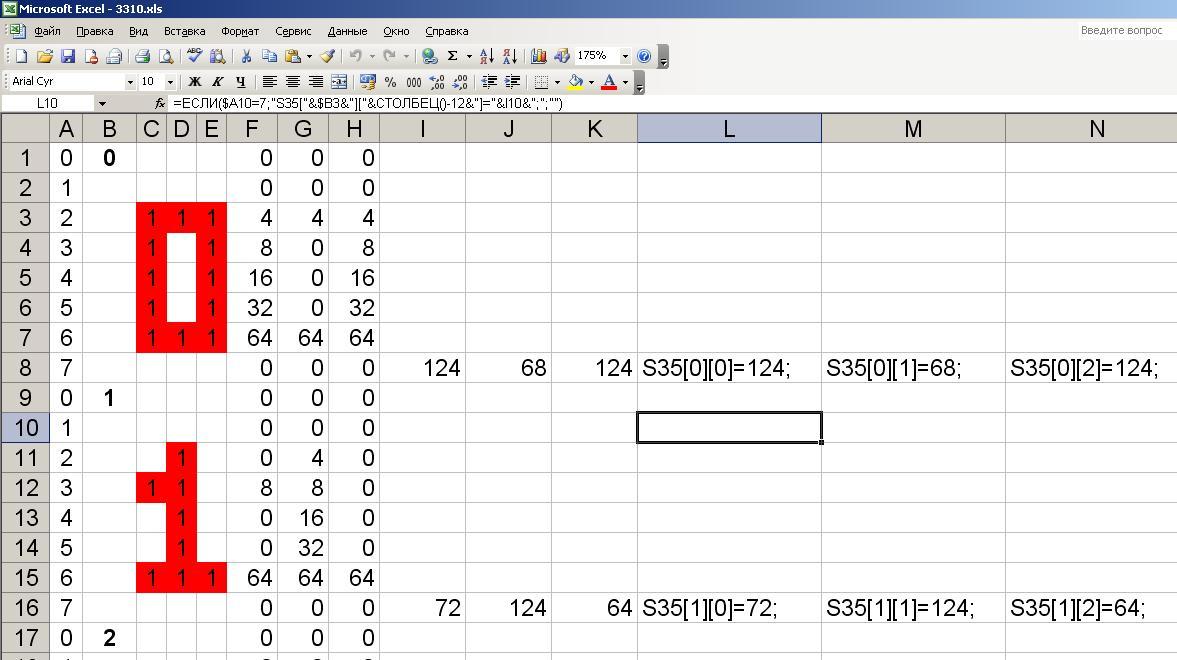This screenshot has width=1177, height=660.
Task: Create a new blank workbook
Action: [x=22, y=56]
